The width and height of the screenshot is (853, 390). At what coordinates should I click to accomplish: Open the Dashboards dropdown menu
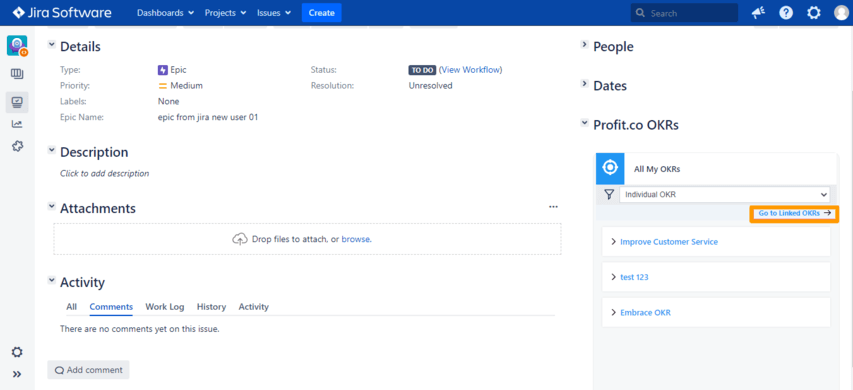(165, 13)
